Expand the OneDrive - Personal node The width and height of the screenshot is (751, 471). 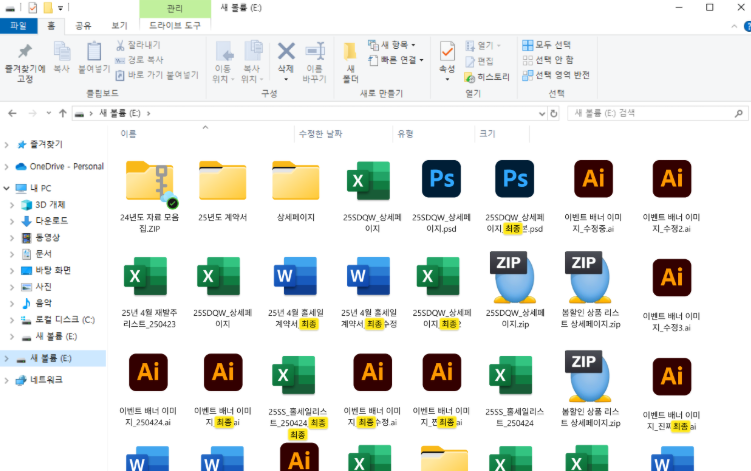6,167
